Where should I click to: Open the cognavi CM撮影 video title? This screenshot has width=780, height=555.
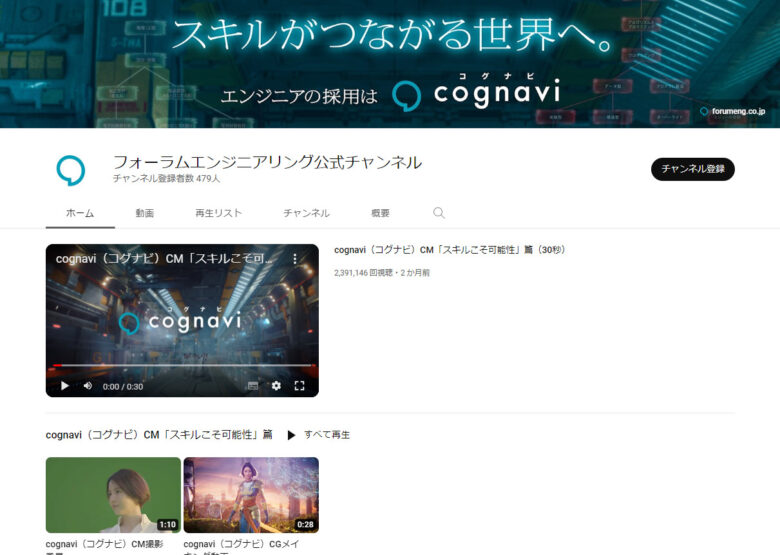104,546
